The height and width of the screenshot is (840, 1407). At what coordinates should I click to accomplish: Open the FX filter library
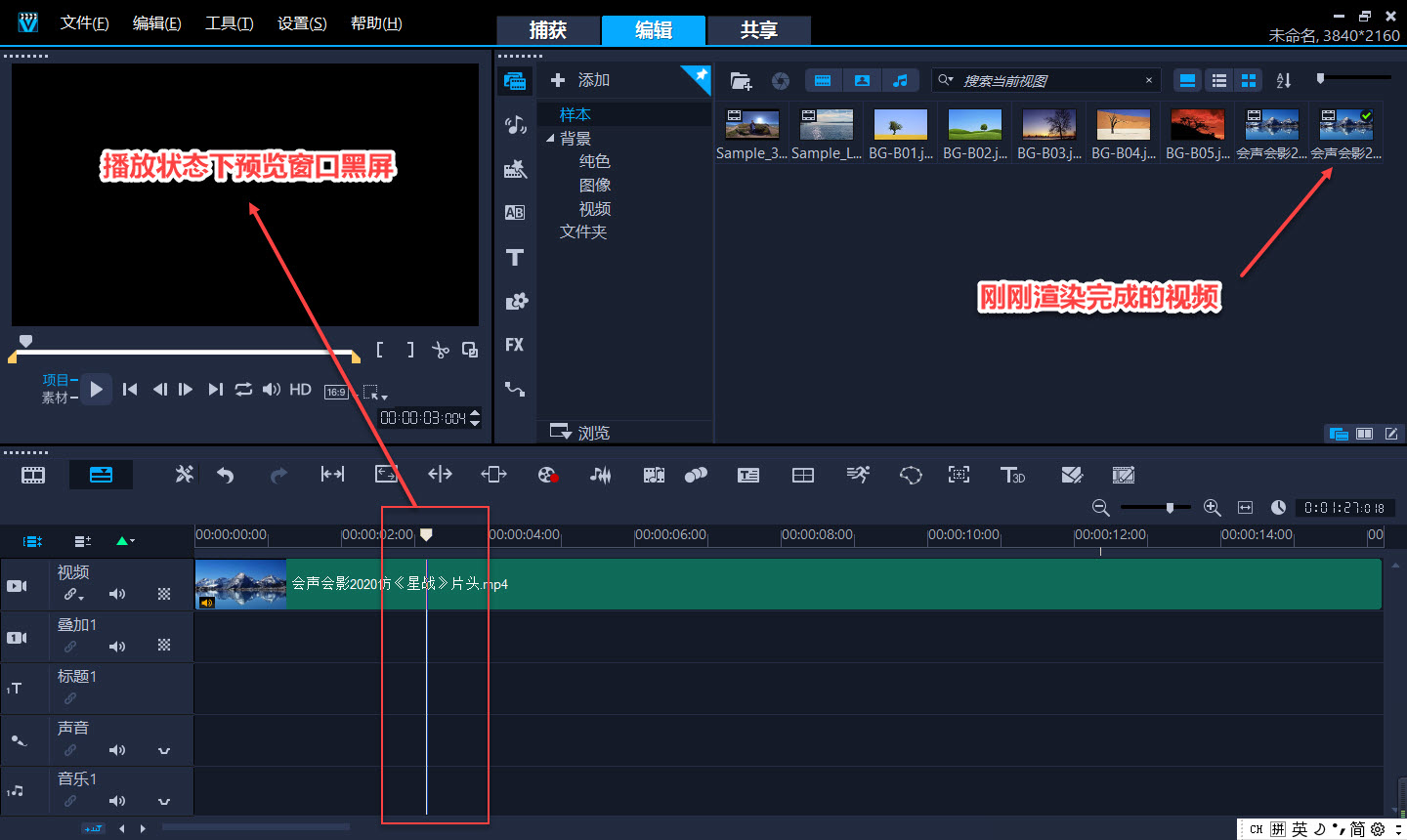tap(515, 345)
